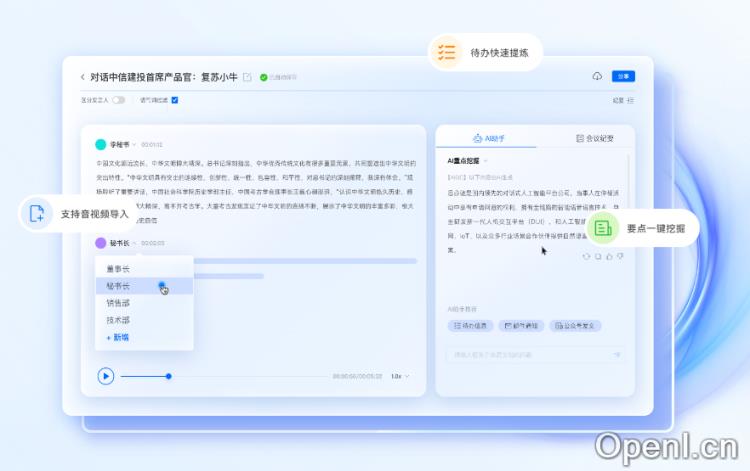Edit the meeting title with pencil icon
Viewport: 750px width, 471px height.
(247, 77)
